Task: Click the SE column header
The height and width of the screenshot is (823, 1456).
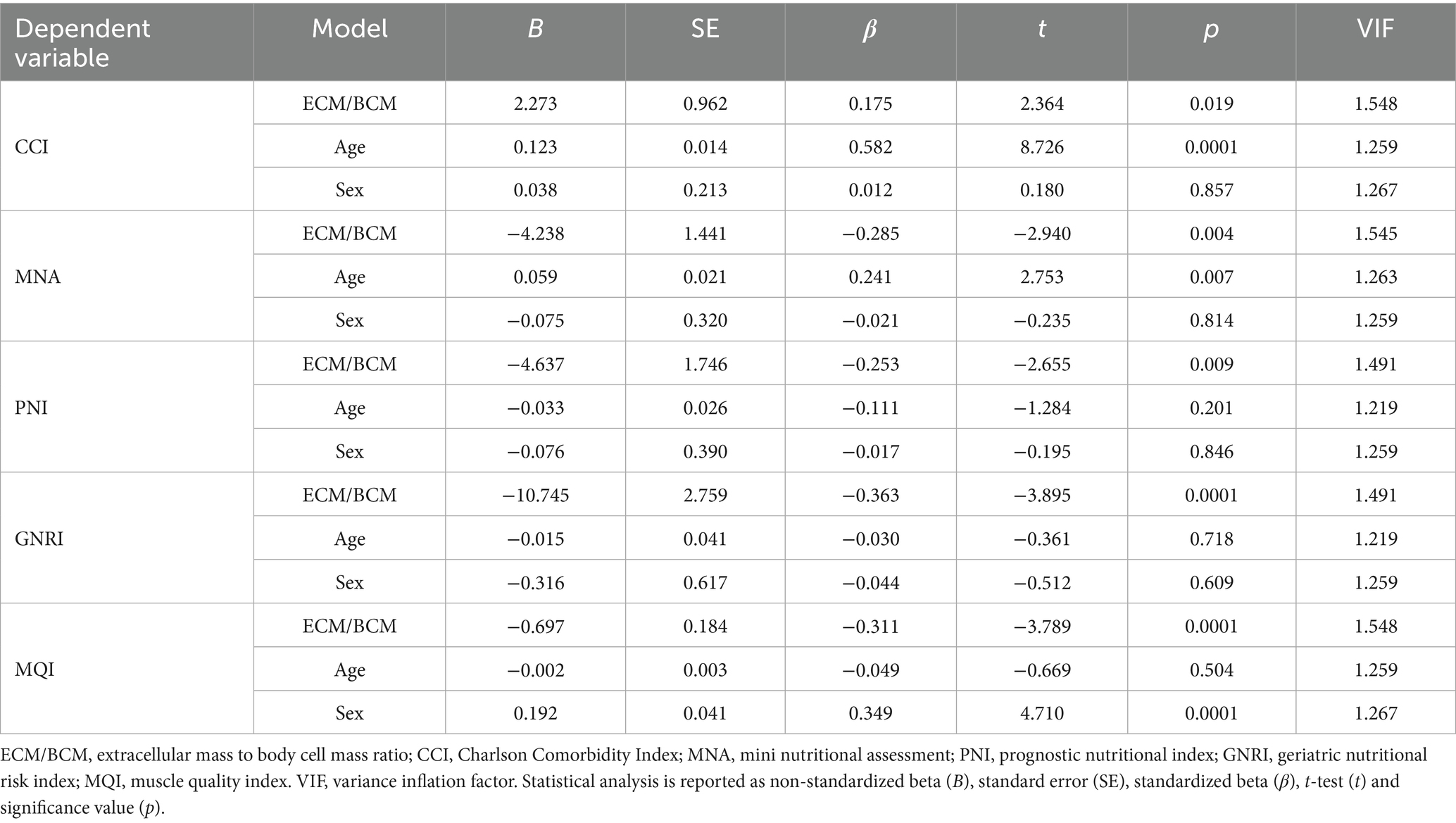Action: click(x=704, y=29)
